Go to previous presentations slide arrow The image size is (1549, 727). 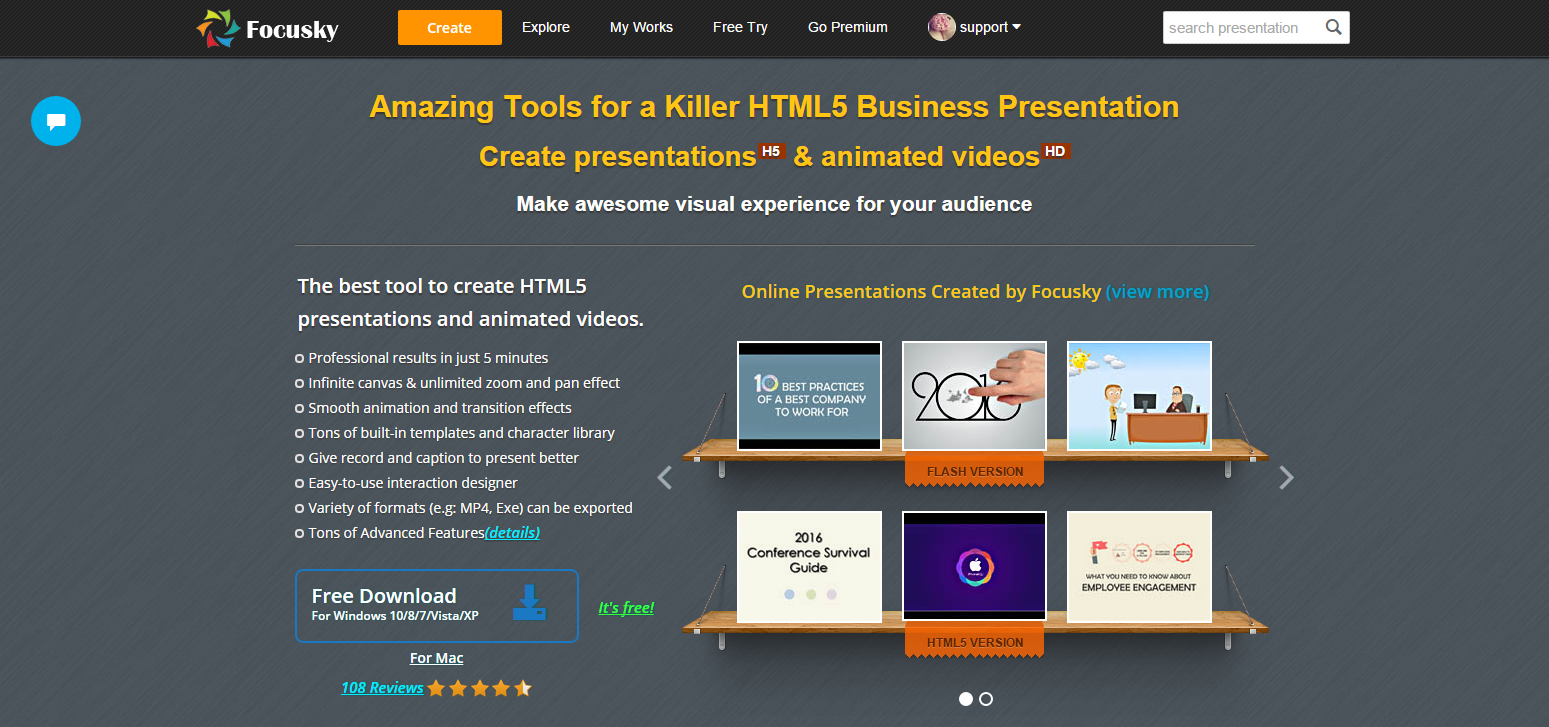click(x=665, y=478)
